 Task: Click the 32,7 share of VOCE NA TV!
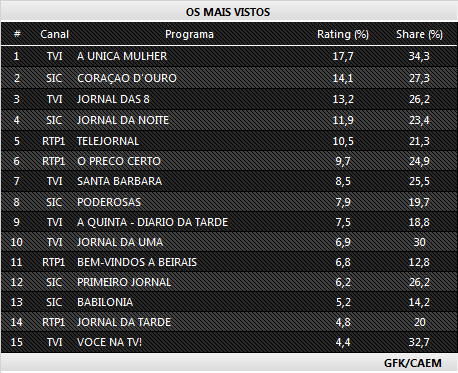(x=419, y=342)
